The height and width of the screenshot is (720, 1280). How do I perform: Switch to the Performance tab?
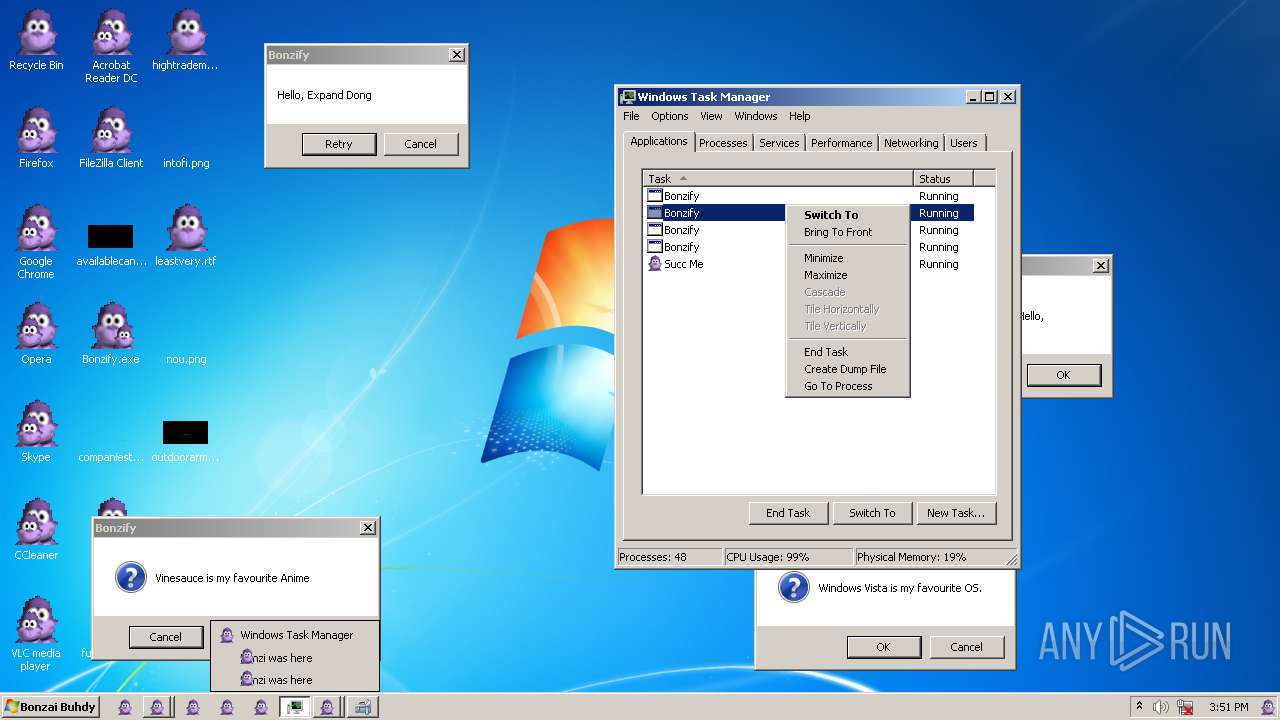[841, 143]
